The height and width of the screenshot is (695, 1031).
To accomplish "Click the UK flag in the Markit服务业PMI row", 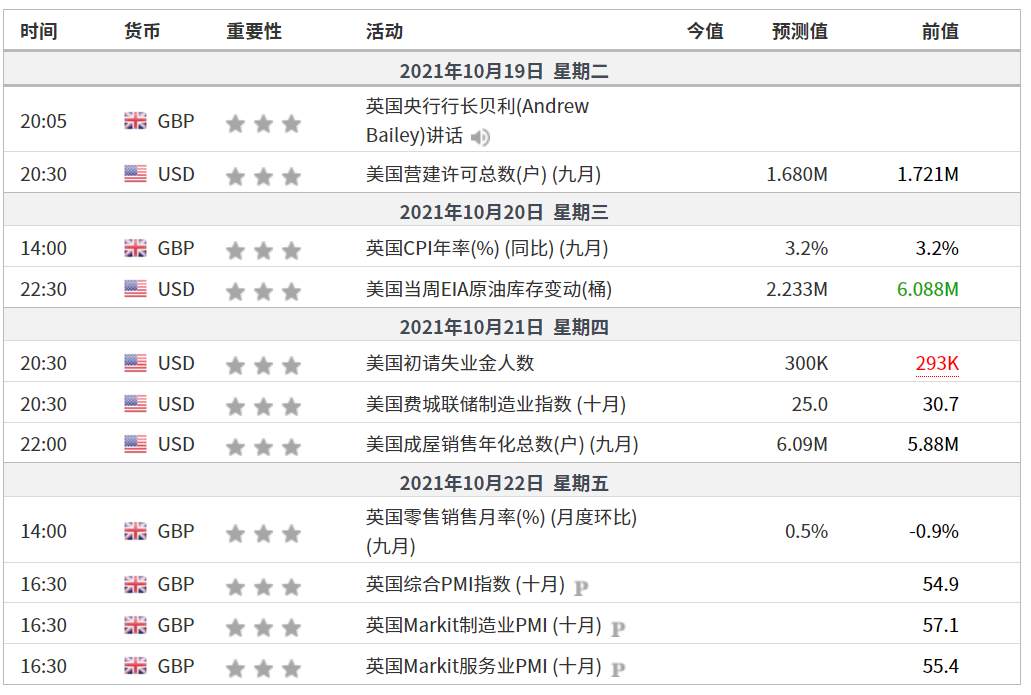I will pyautogui.click(x=135, y=665).
